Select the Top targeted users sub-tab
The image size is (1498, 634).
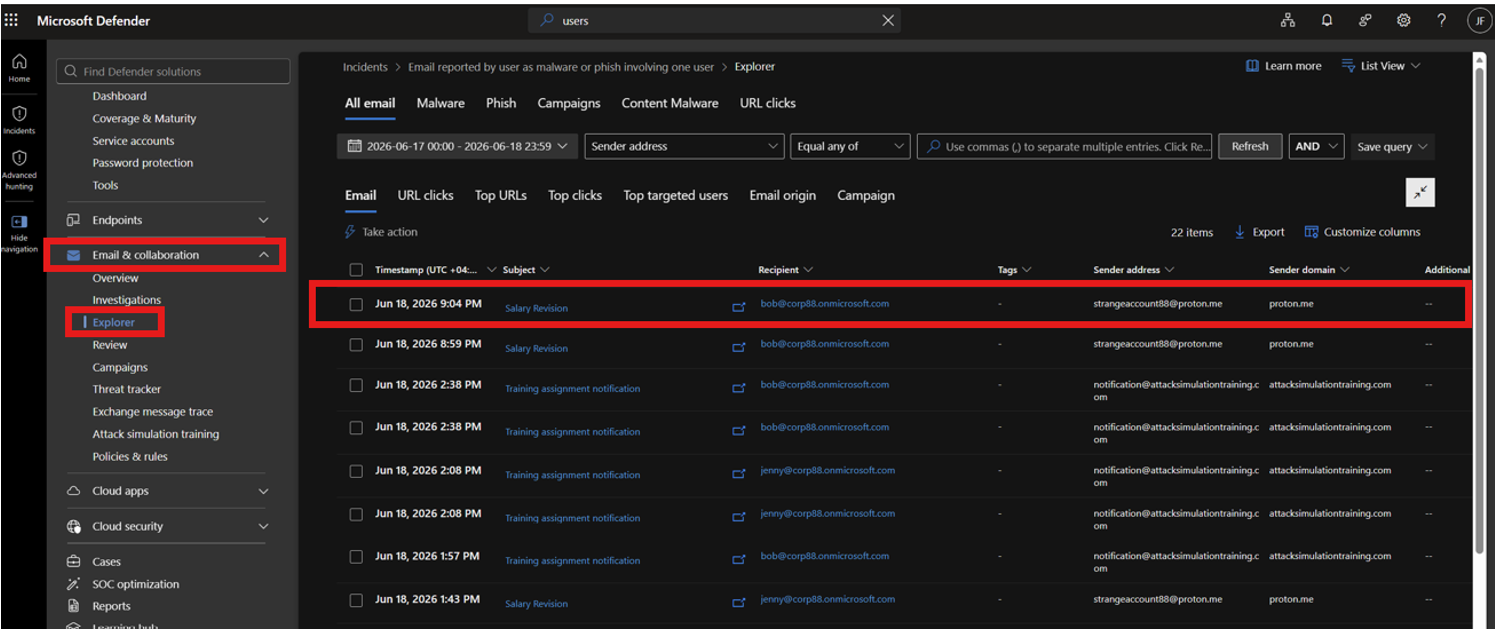pos(676,195)
